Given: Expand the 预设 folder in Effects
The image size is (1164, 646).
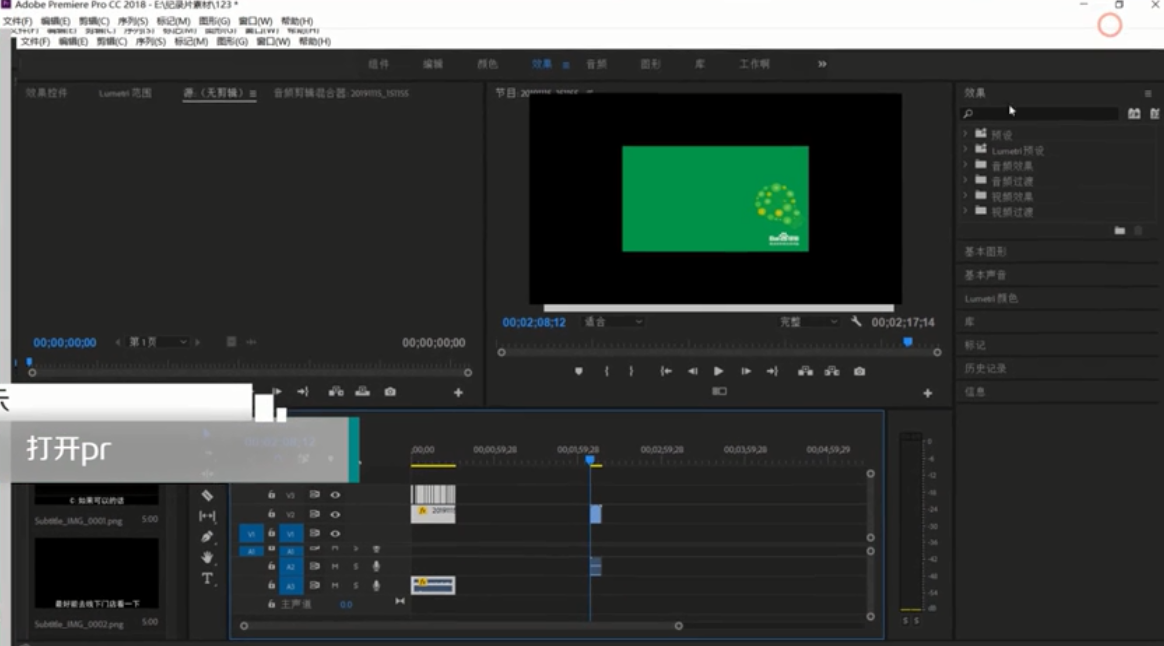Looking at the screenshot, I should (965, 134).
